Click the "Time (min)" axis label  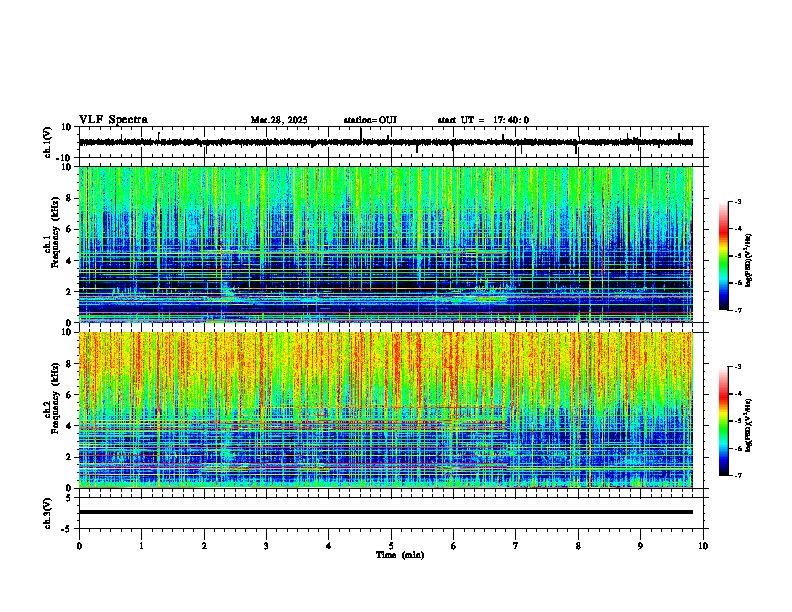400,555
